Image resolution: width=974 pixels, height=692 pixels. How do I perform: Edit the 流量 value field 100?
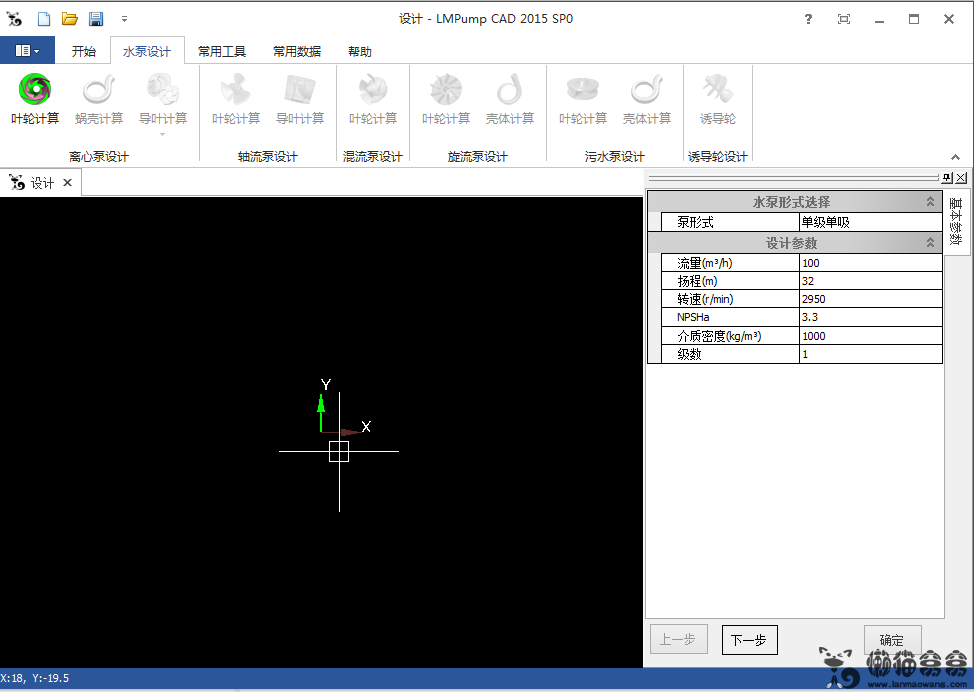click(x=870, y=263)
